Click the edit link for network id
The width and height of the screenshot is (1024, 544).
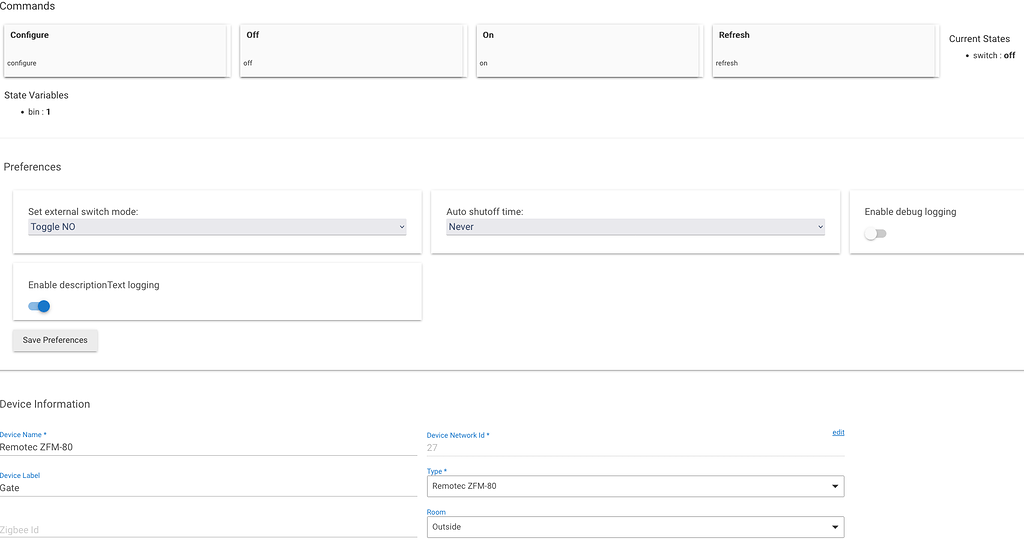[x=838, y=432]
